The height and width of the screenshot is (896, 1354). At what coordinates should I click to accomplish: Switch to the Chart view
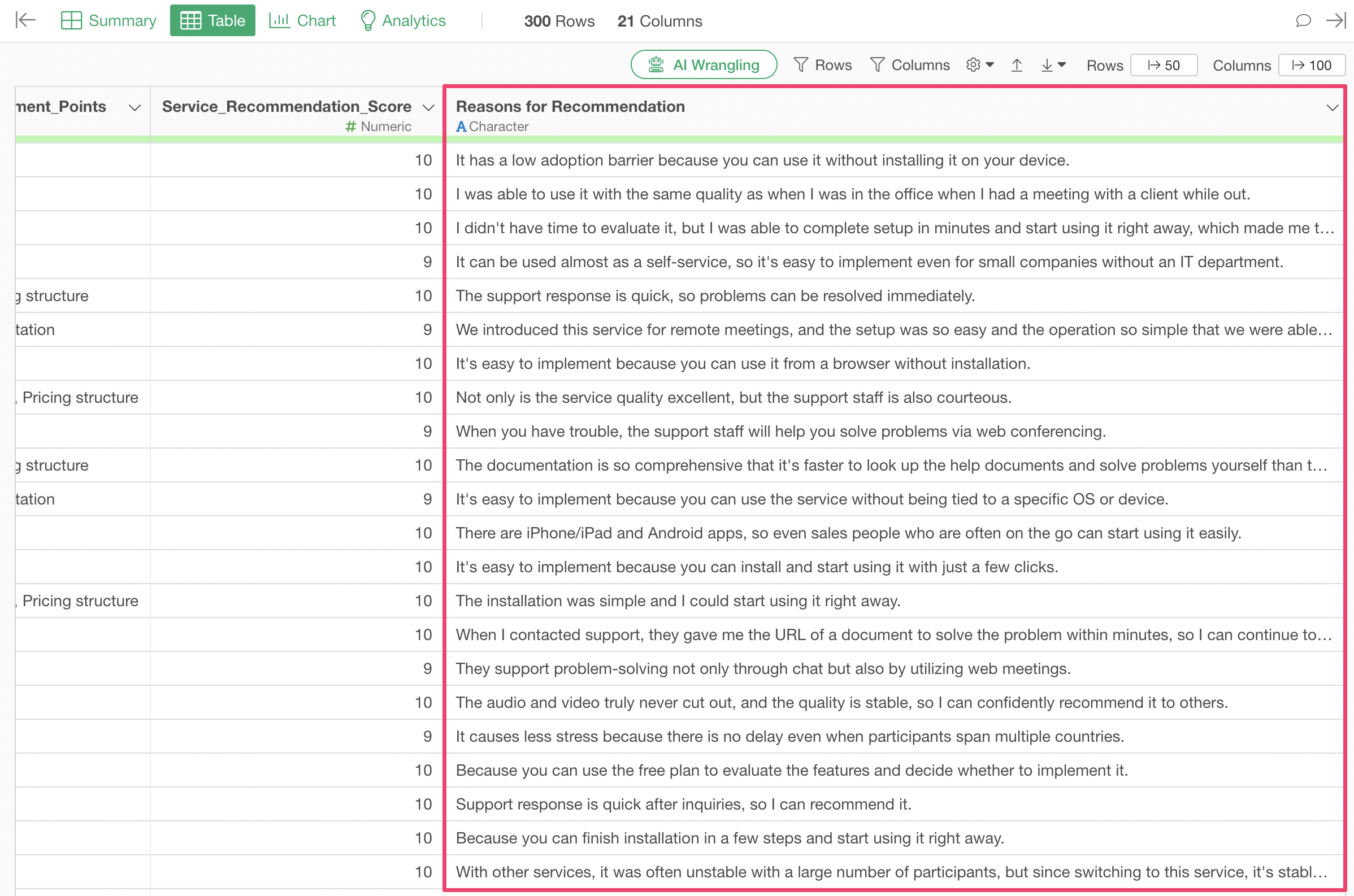click(302, 20)
